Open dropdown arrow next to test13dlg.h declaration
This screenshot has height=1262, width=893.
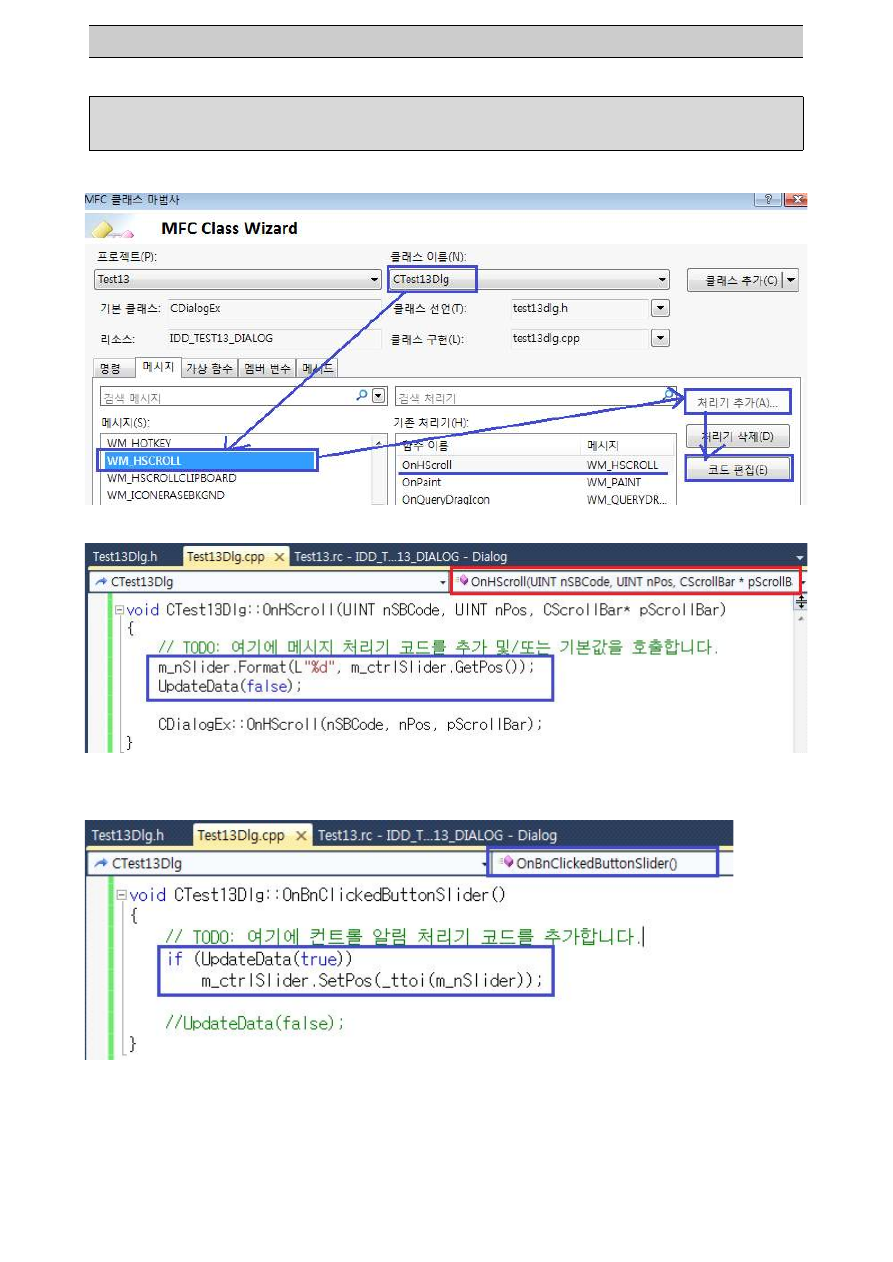pyautogui.click(x=660, y=309)
